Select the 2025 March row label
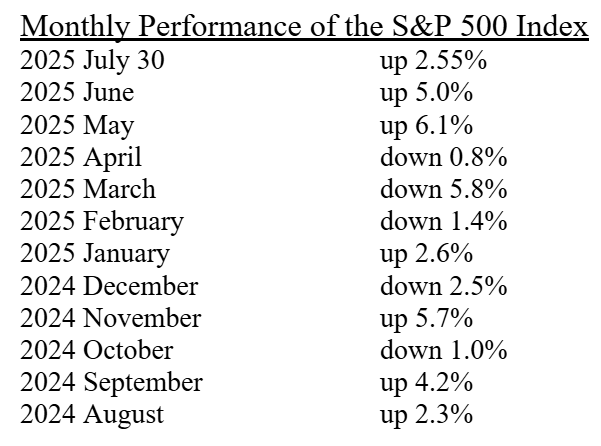The width and height of the screenshot is (601, 446). [88, 189]
